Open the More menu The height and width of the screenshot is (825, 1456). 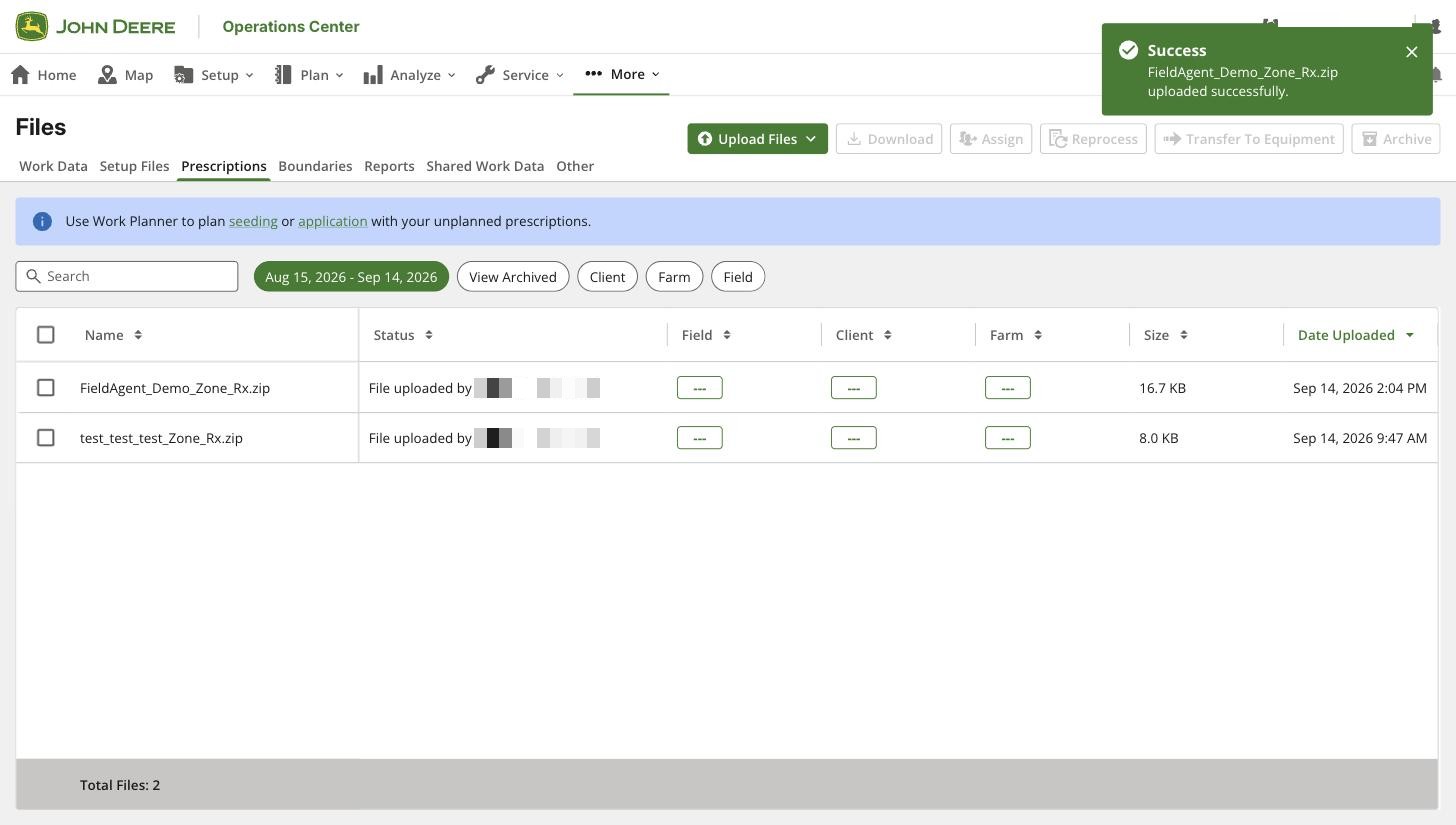[622, 74]
